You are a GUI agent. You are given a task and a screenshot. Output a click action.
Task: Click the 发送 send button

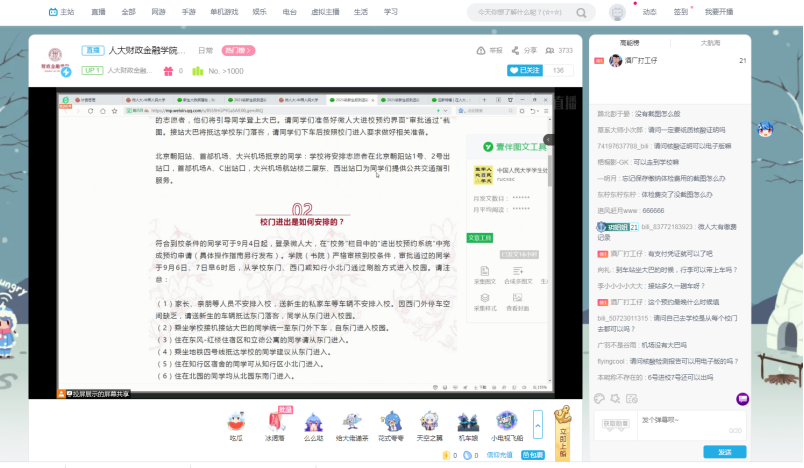tap(724, 452)
